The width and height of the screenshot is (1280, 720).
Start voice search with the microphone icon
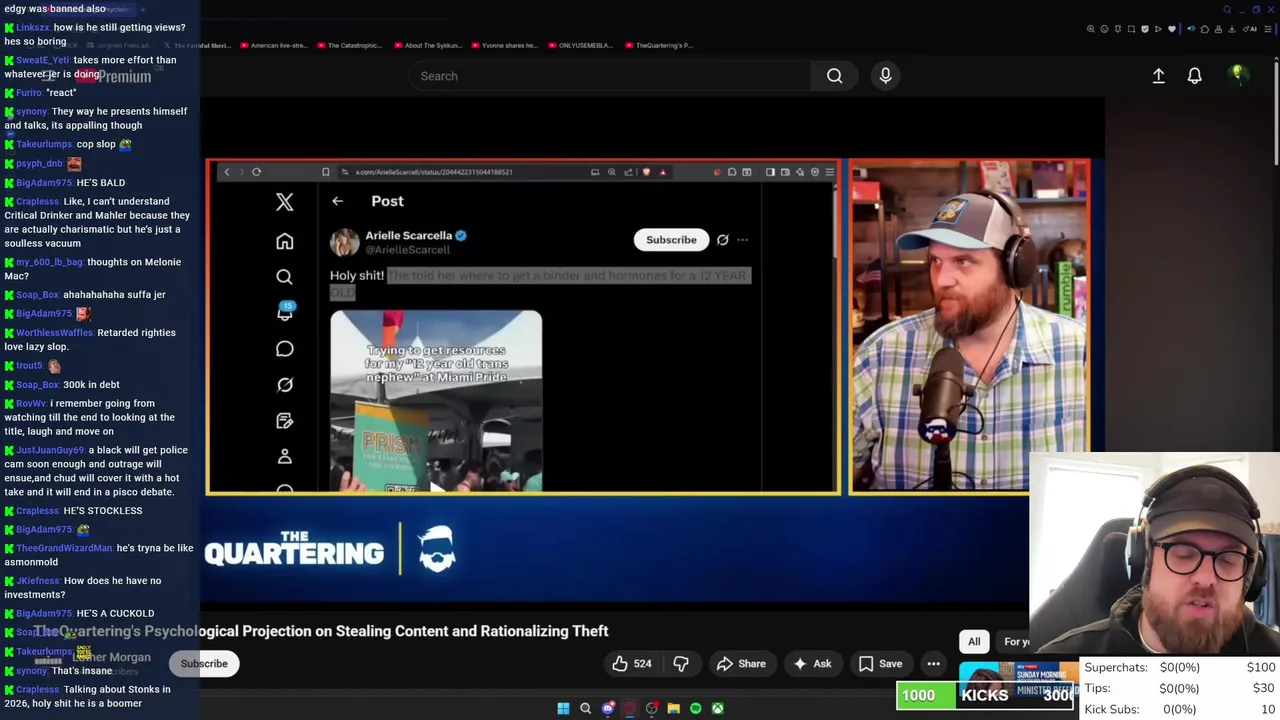(x=885, y=76)
